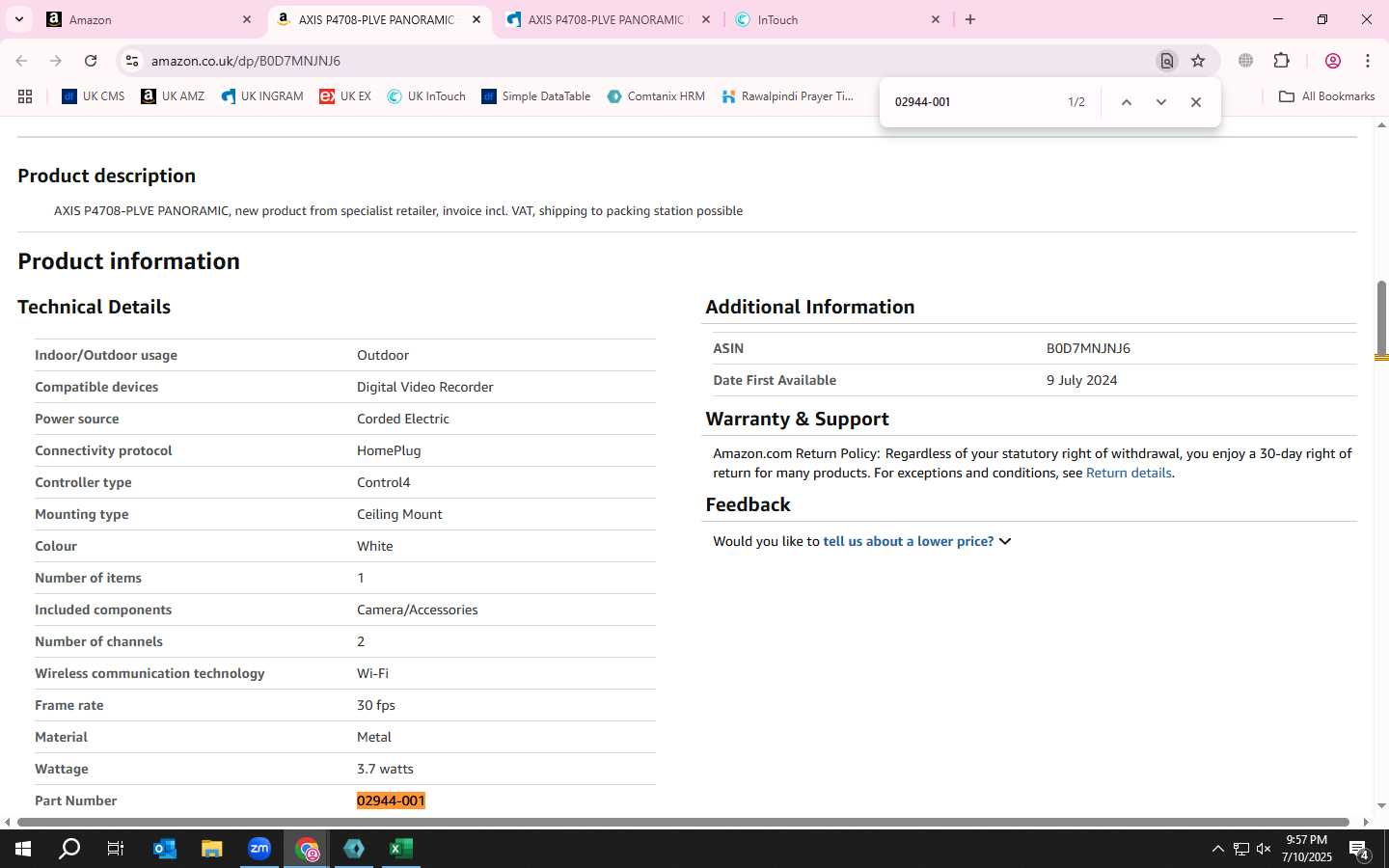Go to previous find result
Viewport: 1389px width, 868px height.
point(1126,102)
